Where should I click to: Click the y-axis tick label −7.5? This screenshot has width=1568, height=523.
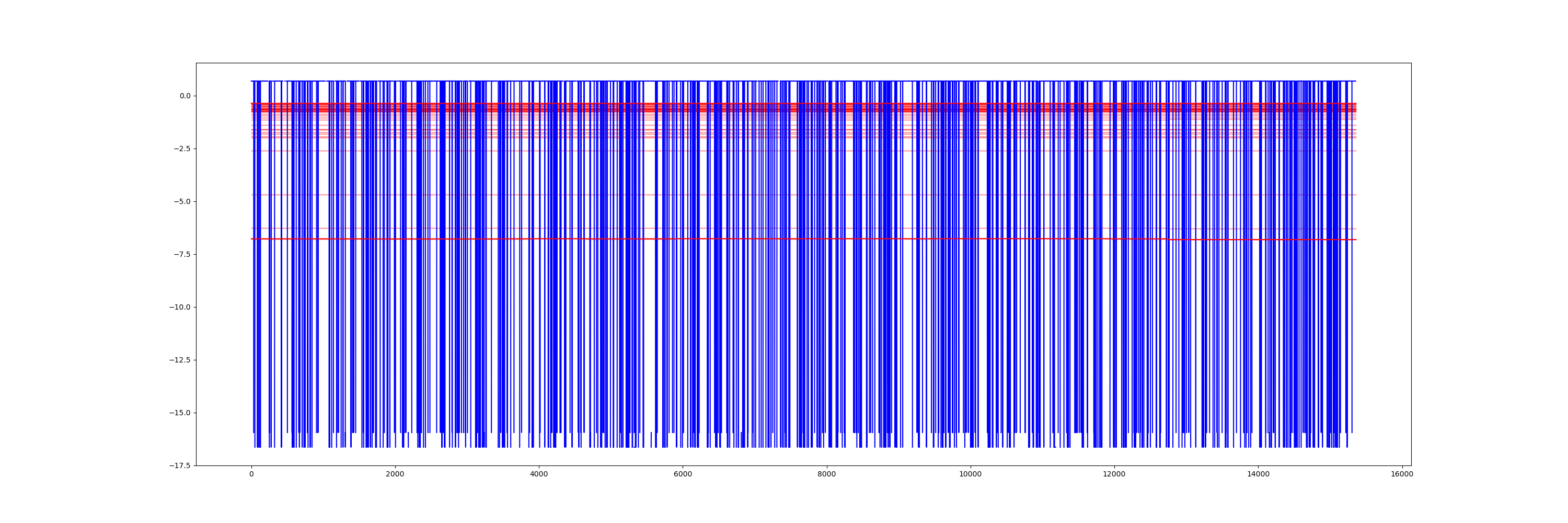[182, 255]
